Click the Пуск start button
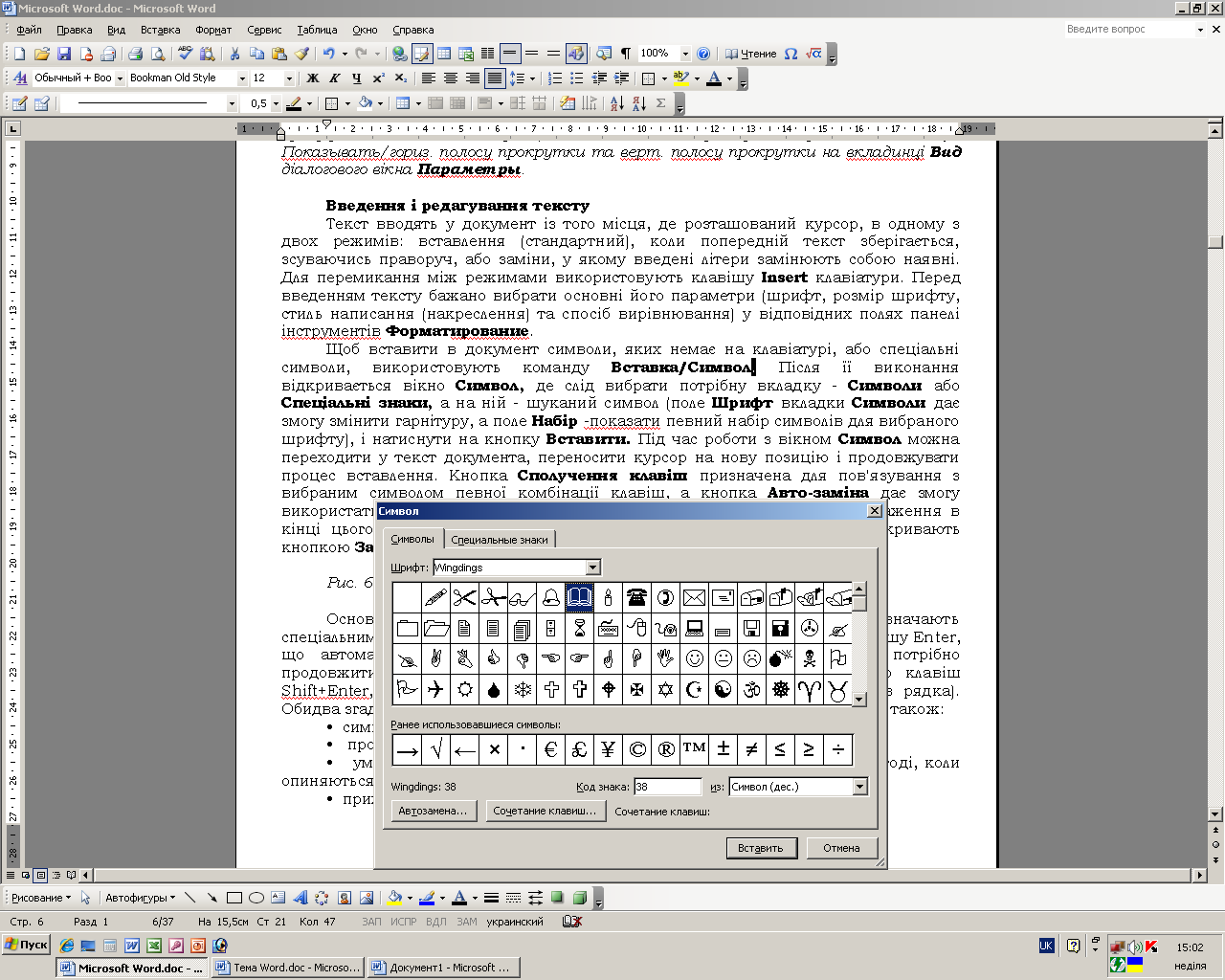Image resolution: width=1225 pixels, height=980 pixels. [x=26, y=945]
